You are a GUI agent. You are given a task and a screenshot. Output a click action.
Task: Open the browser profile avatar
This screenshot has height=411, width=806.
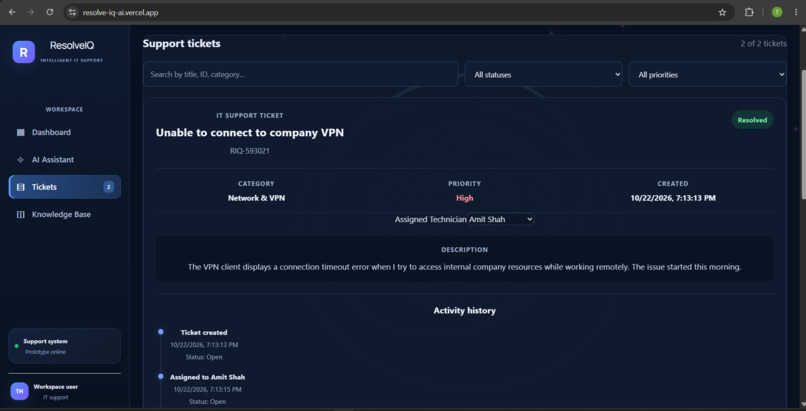pyautogui.click(x=777, y=12)
